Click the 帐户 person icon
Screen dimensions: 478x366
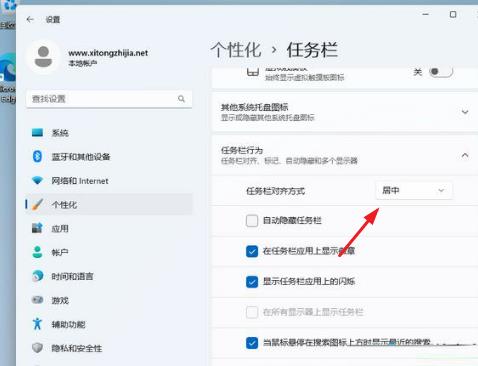point(37,252)
